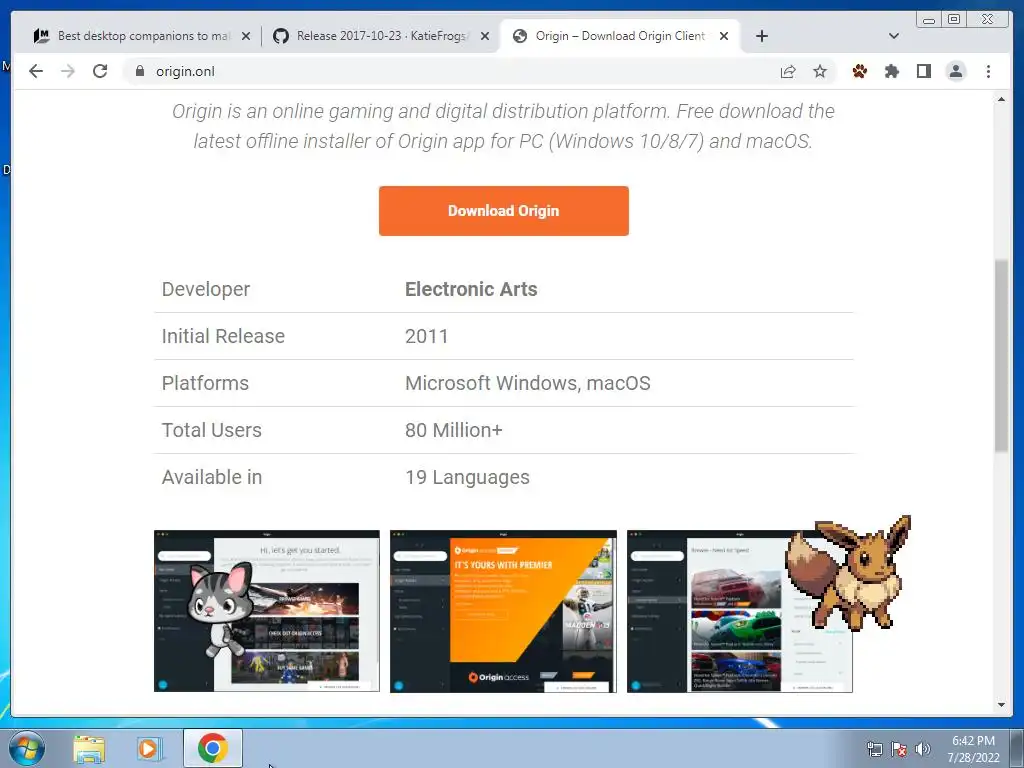1024x768 pixels.
Task: Expand the tab search chevron
Action: [x=894, y=36]
